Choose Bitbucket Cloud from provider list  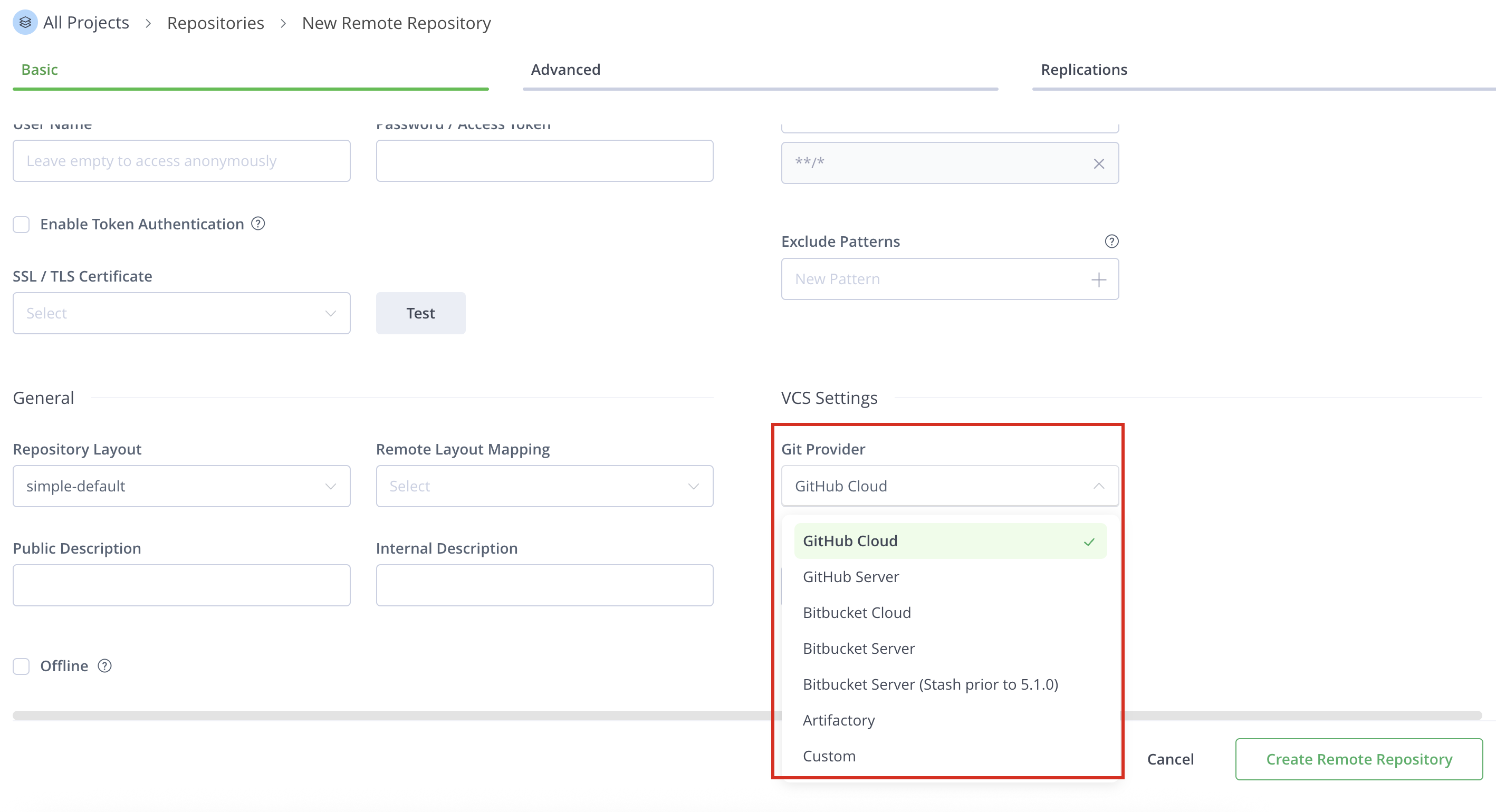(x=857, y=612)
